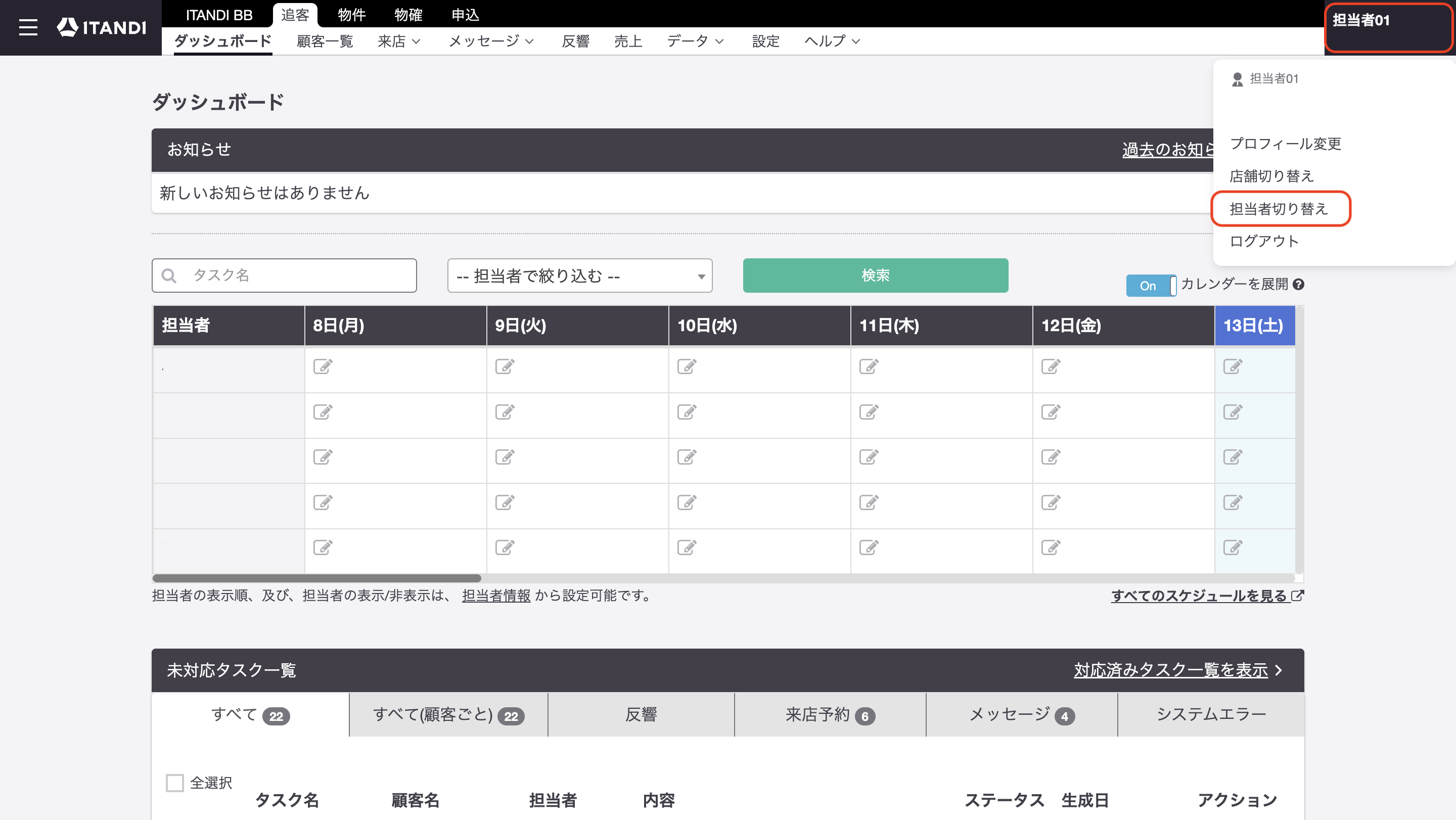Viewport: 1456px width, 820px height.
Task: Click edit icon in third row under 9日(火)
Action: (x=505, y=457)
